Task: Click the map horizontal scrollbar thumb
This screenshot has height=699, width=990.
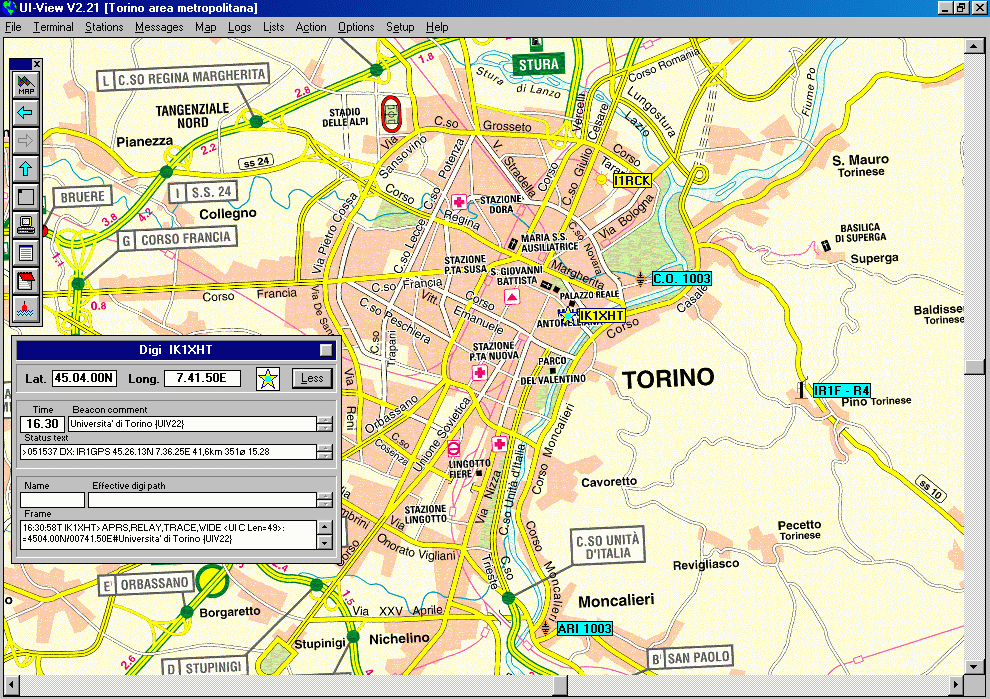Action: point(560,684)
